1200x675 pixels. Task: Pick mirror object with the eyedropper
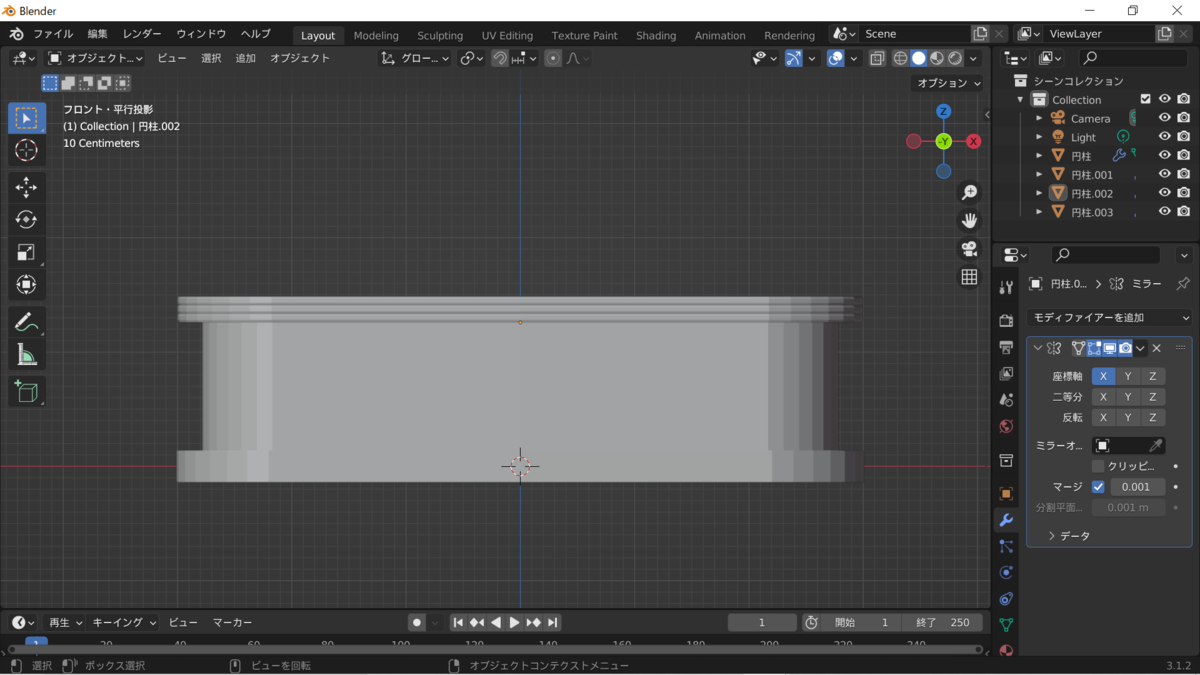1155,446
